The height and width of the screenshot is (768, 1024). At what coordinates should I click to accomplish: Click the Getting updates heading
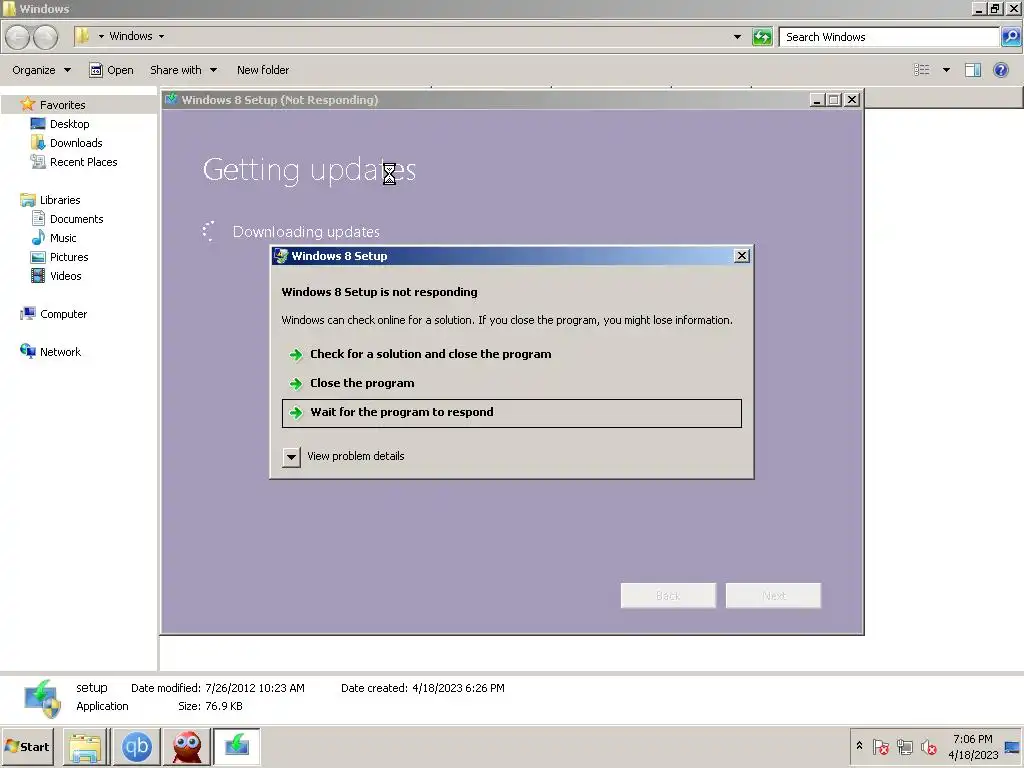(309, 170)
